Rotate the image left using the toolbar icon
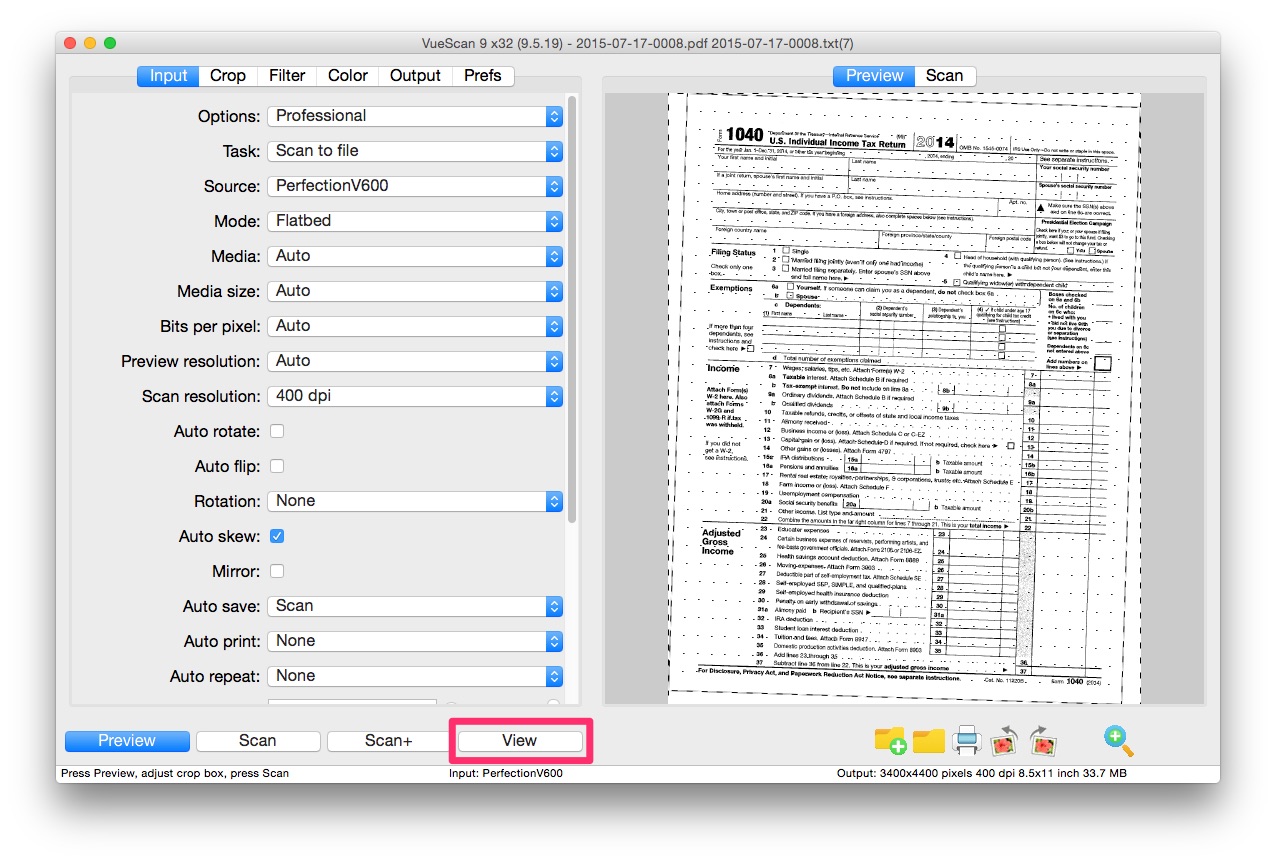 pyautogui.click(x=1004, y=741)
